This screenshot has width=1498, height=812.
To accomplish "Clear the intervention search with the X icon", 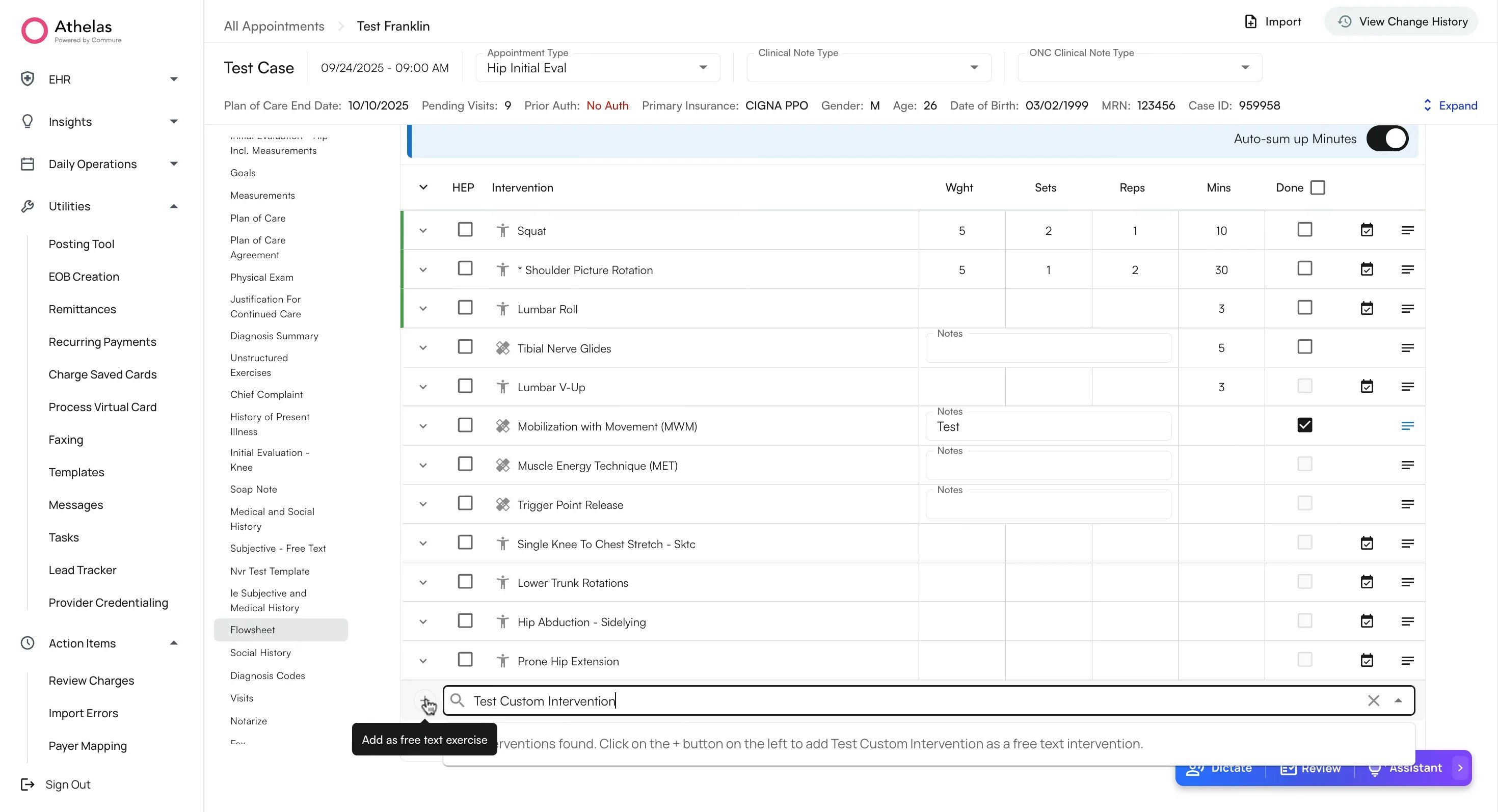I will [x=1374, y=700].
